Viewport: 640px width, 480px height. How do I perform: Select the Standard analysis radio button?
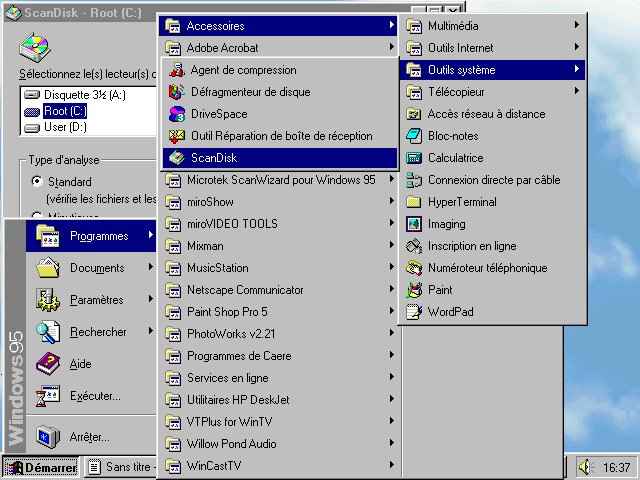[37, 181]
